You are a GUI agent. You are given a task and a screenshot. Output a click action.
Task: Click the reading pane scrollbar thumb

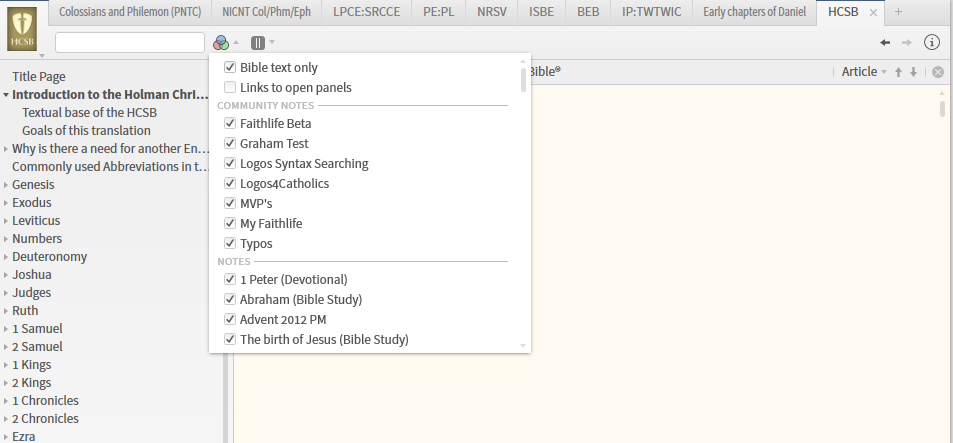(943, 109)
